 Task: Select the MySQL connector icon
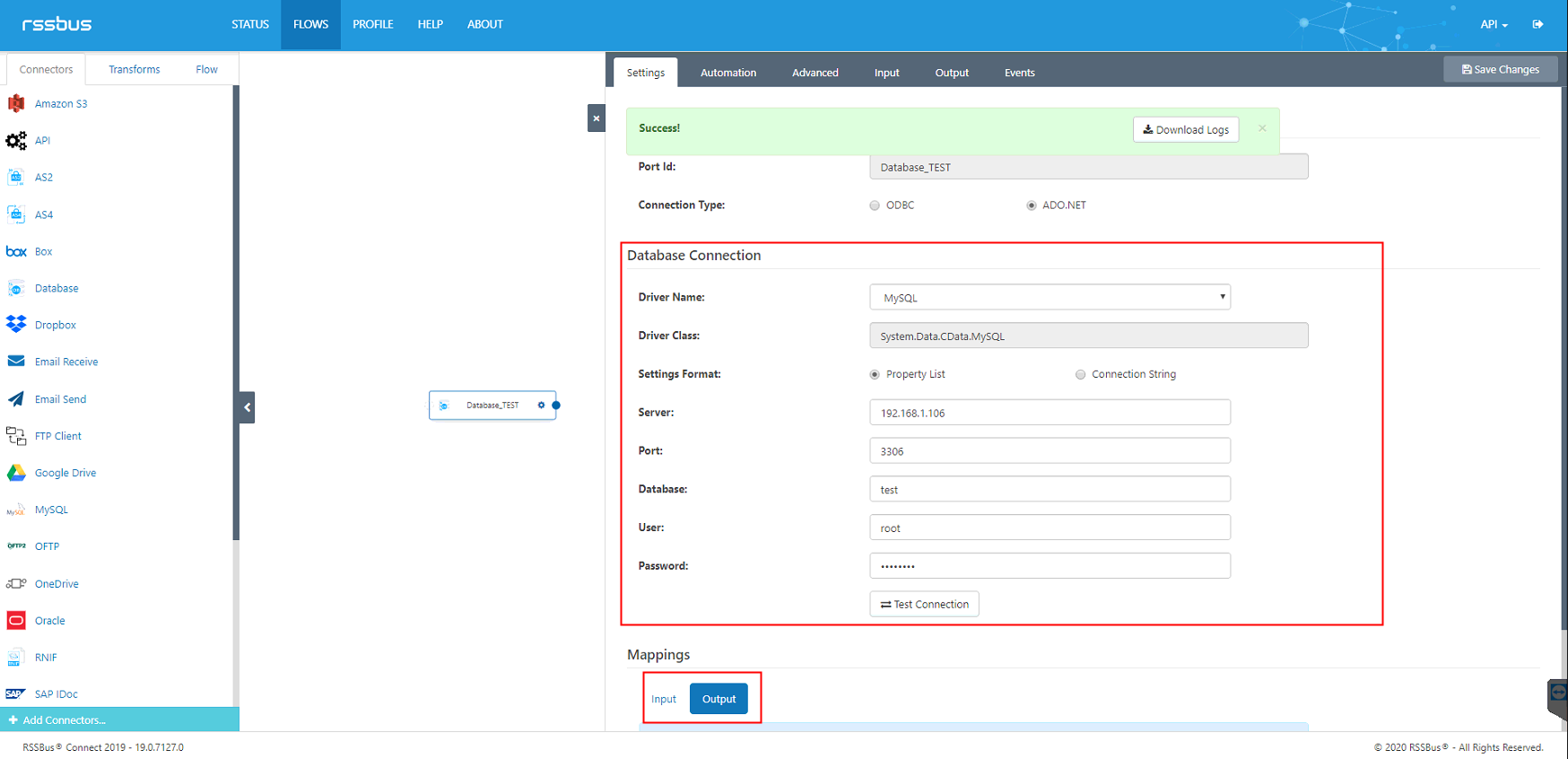pos(16,510)
